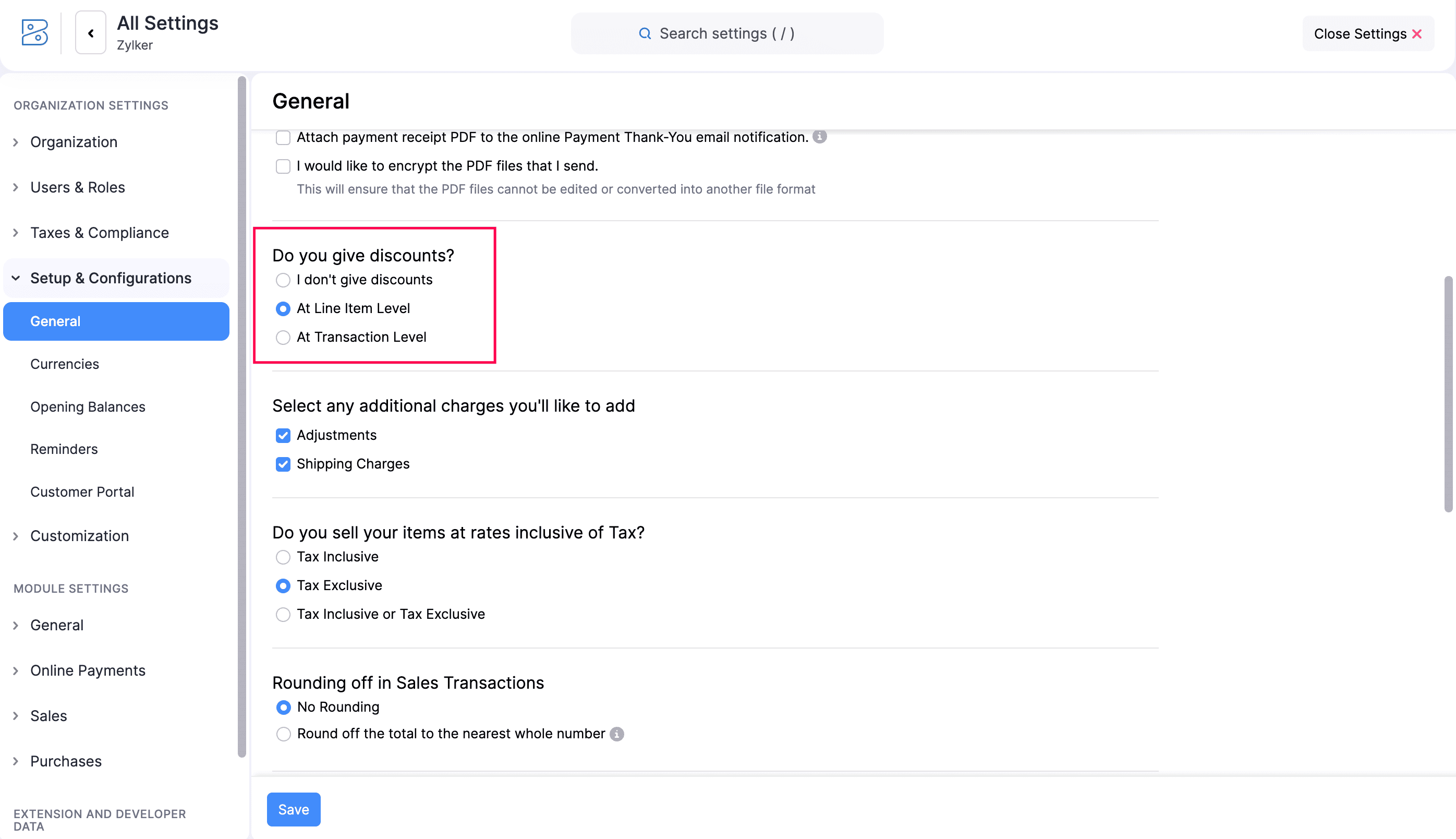Click info icon beside payment receipt PDF option

[820, 137]
